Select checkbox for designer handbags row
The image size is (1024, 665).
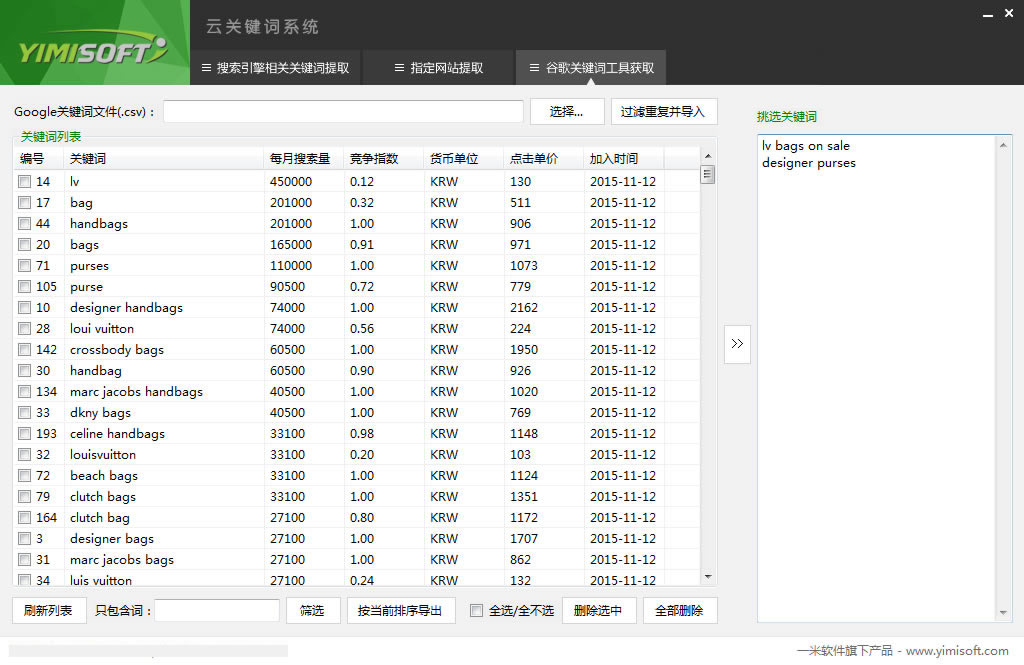pyautogui.click(x=25, y=308)
